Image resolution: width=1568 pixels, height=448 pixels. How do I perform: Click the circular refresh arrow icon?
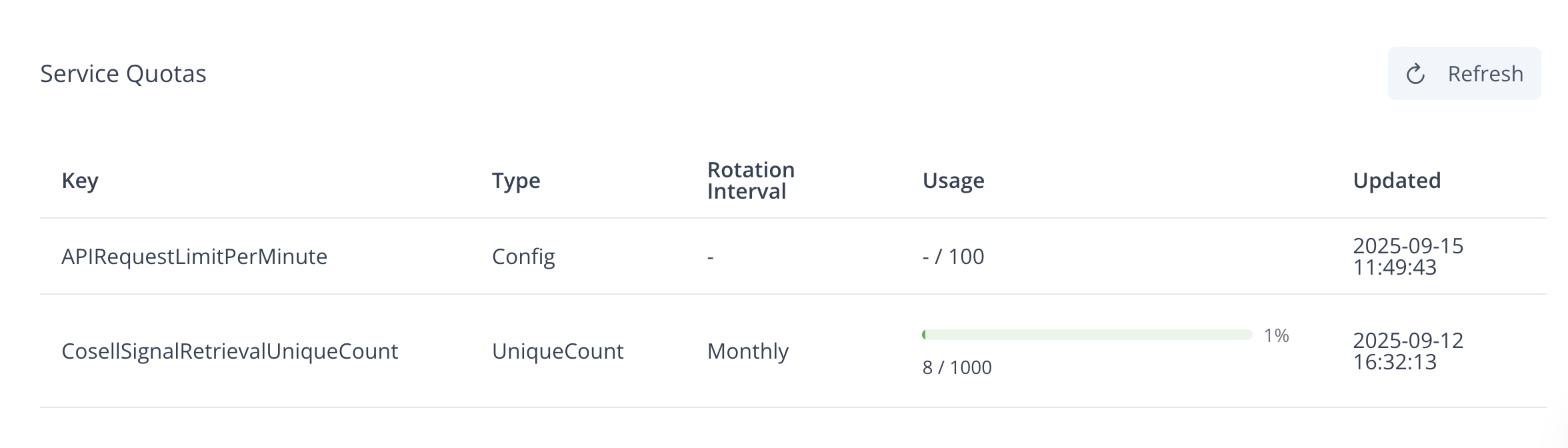click(x=1415, y=74)
